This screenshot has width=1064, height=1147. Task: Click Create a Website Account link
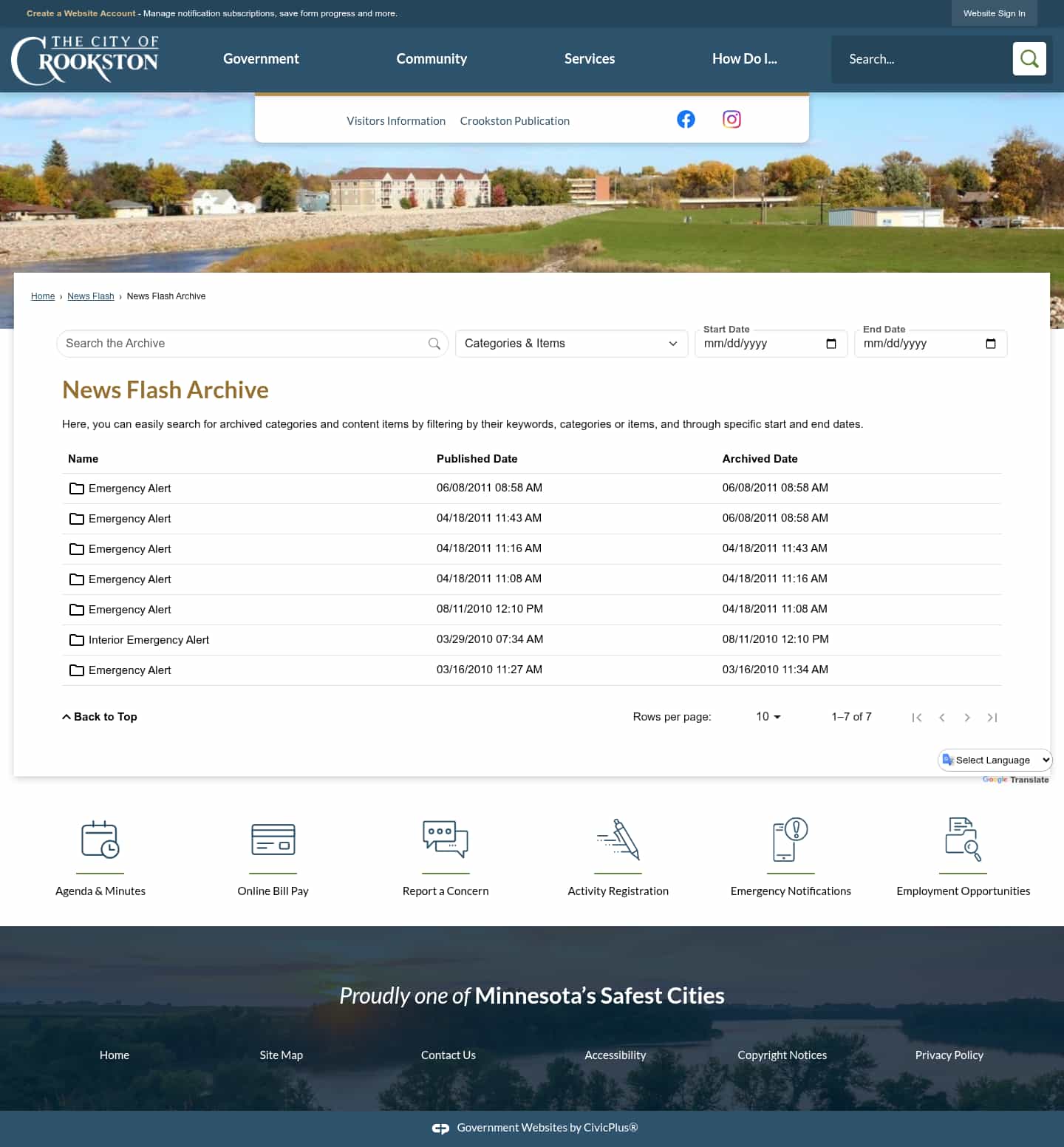coord(81,13)
